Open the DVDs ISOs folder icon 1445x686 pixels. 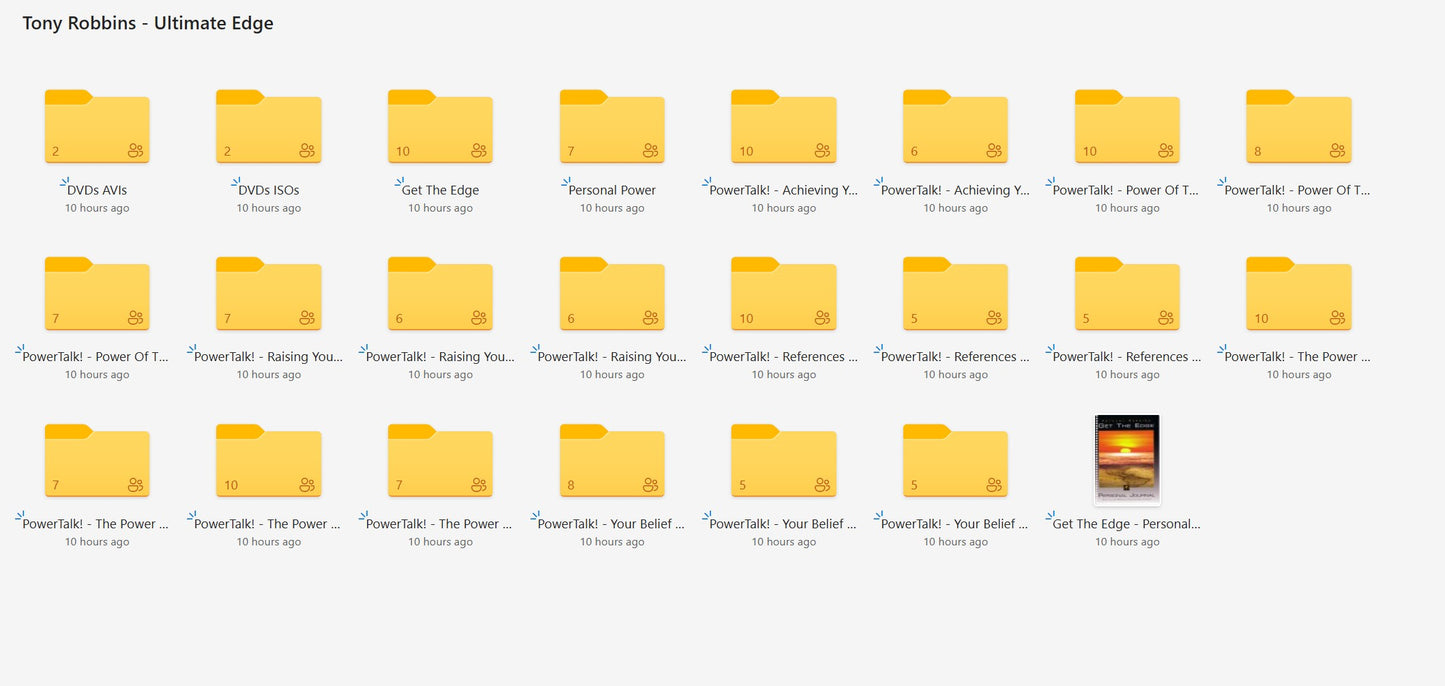[x=269, y=126]
